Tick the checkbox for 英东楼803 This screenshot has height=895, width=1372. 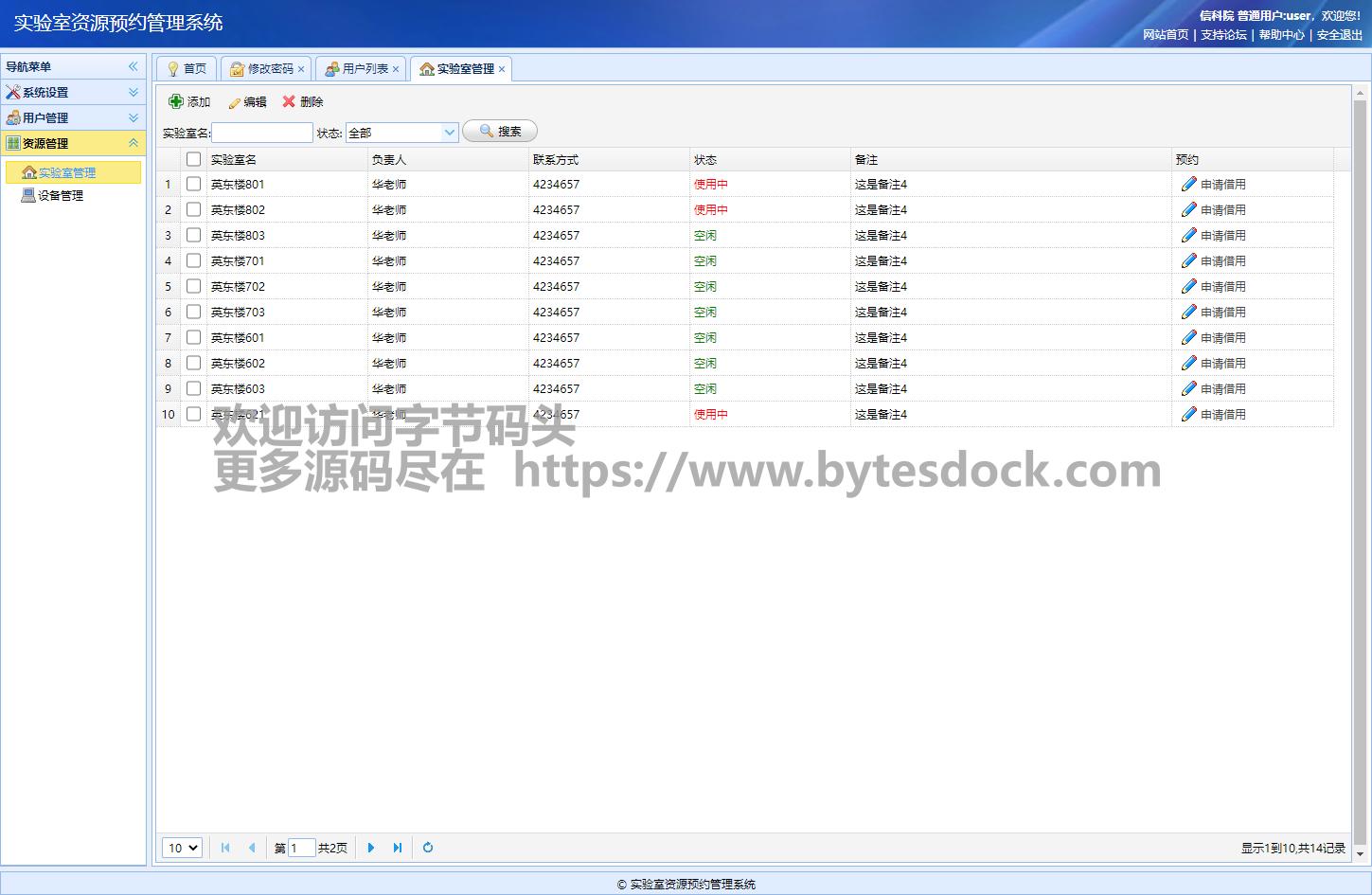[x=194, y=235]
